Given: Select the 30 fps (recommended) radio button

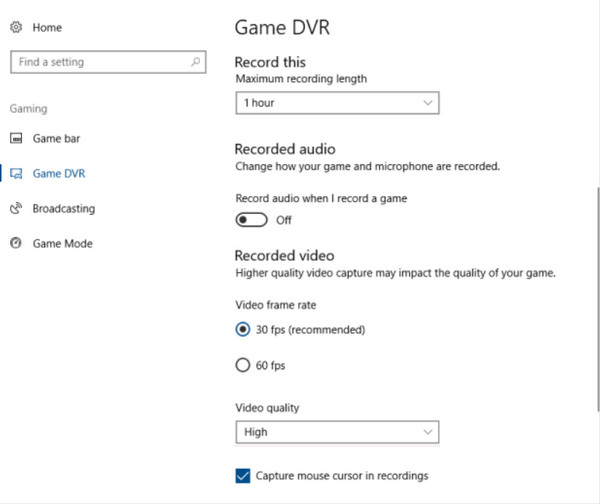Looking at the screenshot, I should tap(242, 329).
